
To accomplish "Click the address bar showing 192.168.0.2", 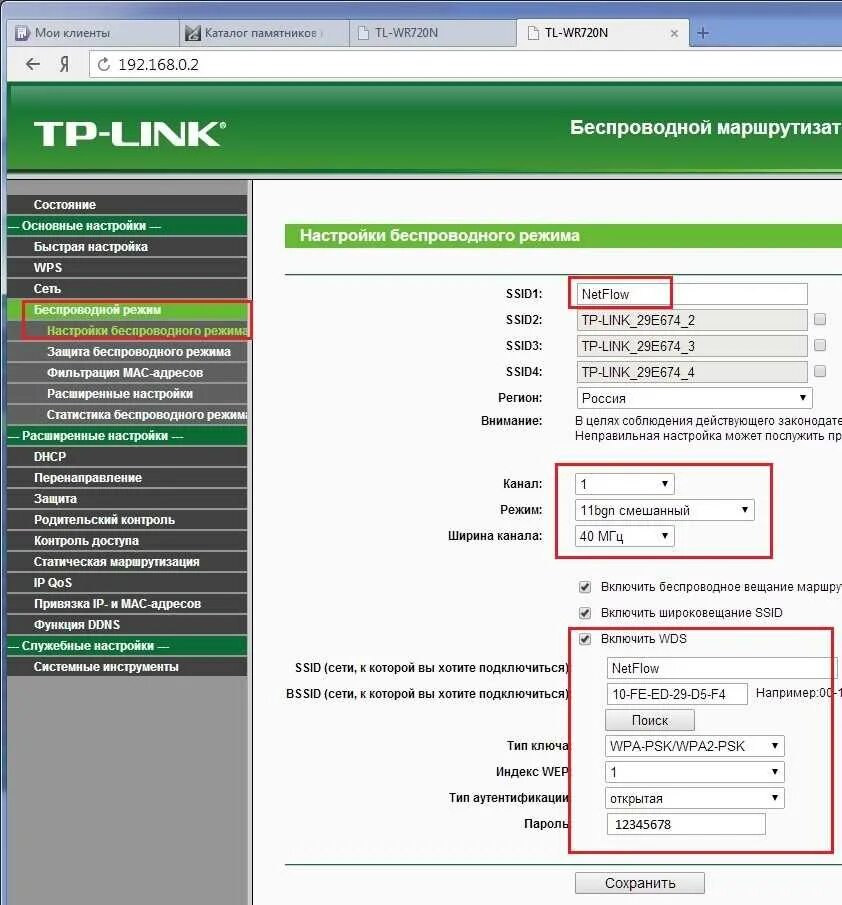I will tap(465, 64).
